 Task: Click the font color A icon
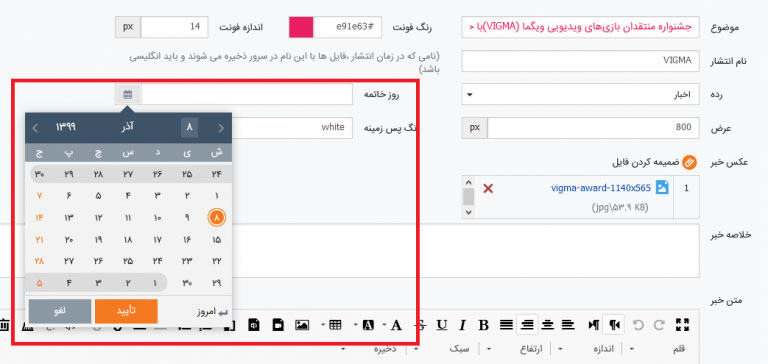click(x=396, y=325)
